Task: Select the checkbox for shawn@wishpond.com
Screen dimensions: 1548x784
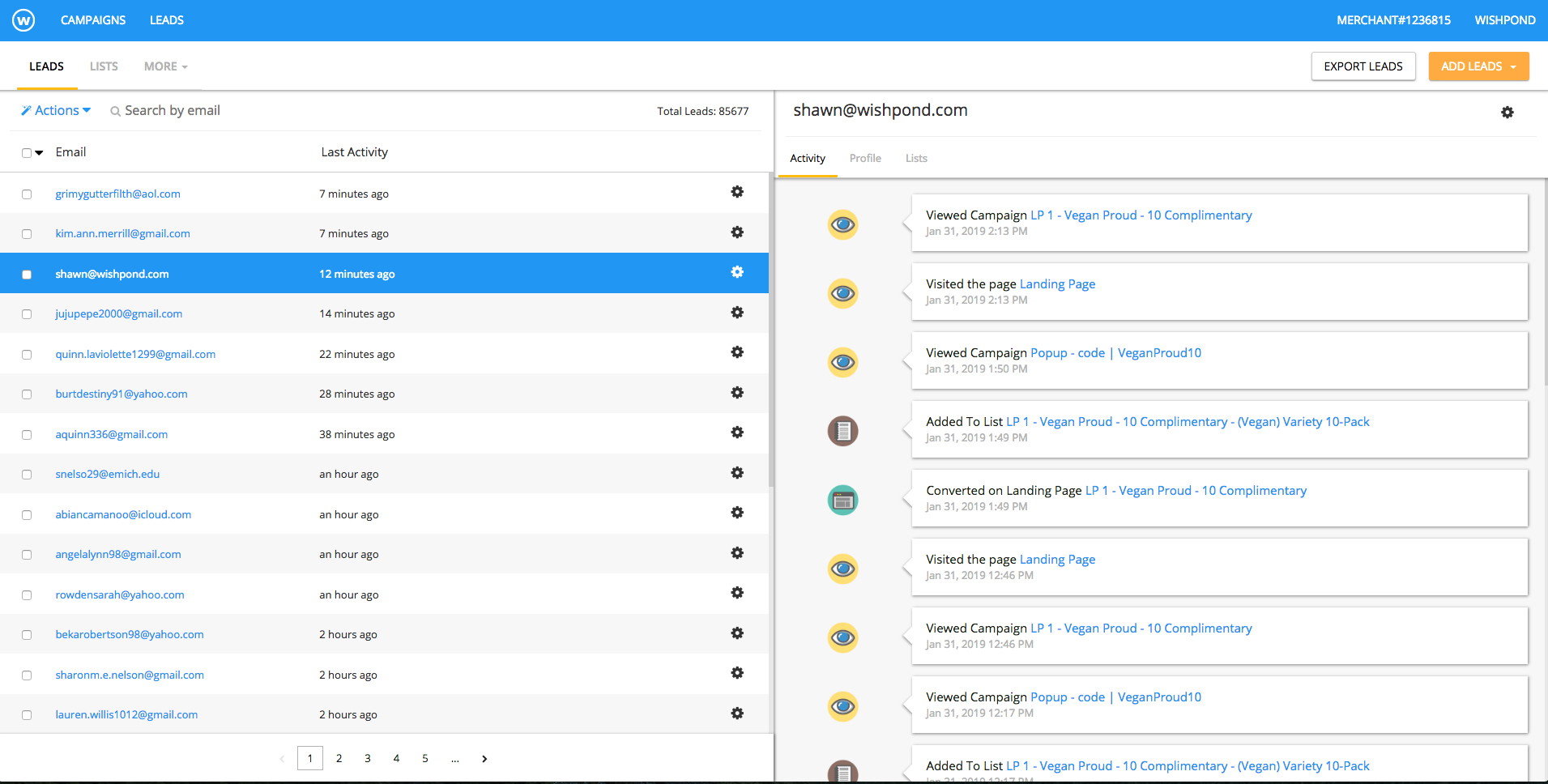Action: click(x=27, y=274)
